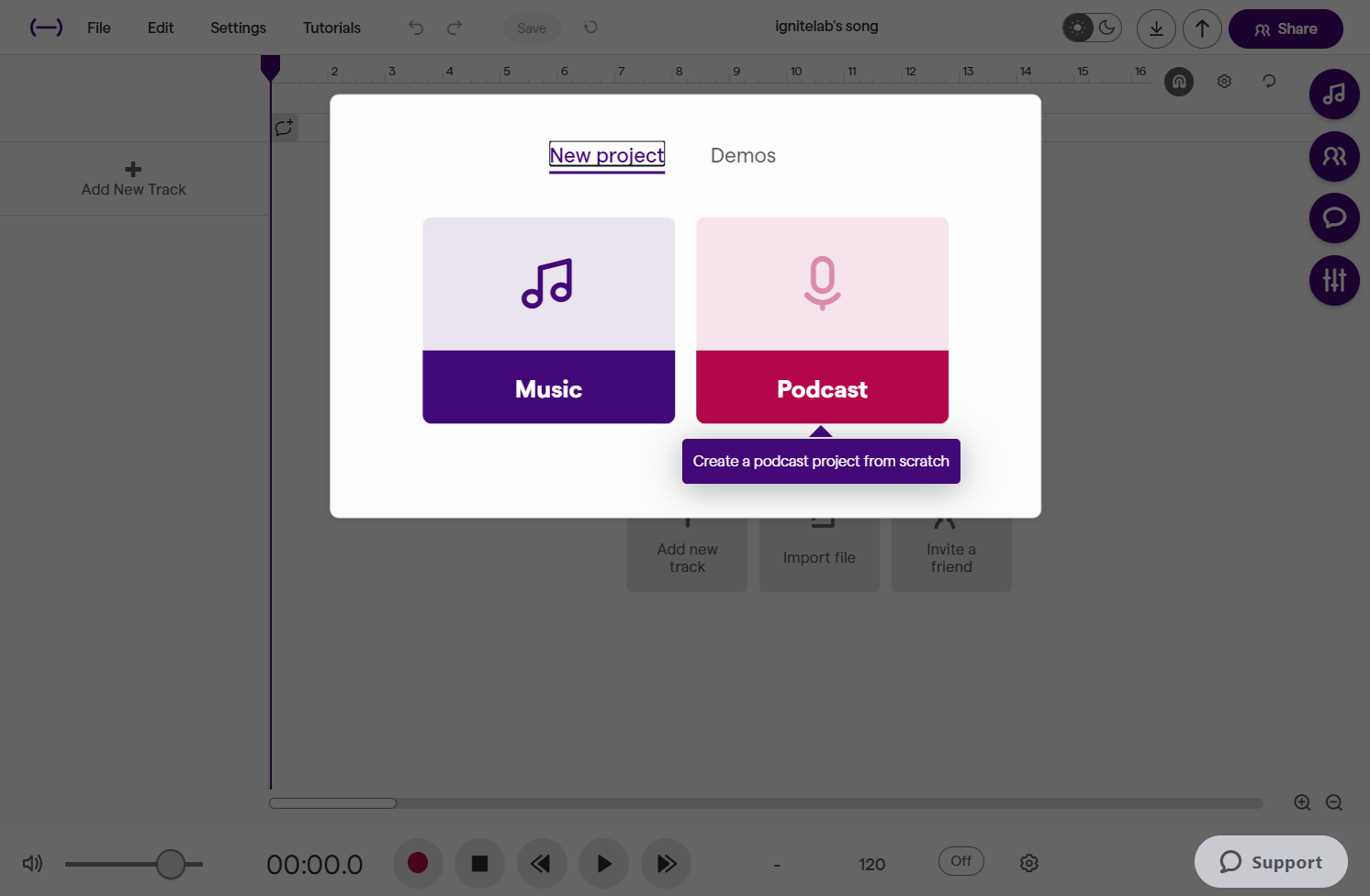The width and height of the screenshot is (1370, 896).
Task: Open the File menu
Action: coord(99,28)
